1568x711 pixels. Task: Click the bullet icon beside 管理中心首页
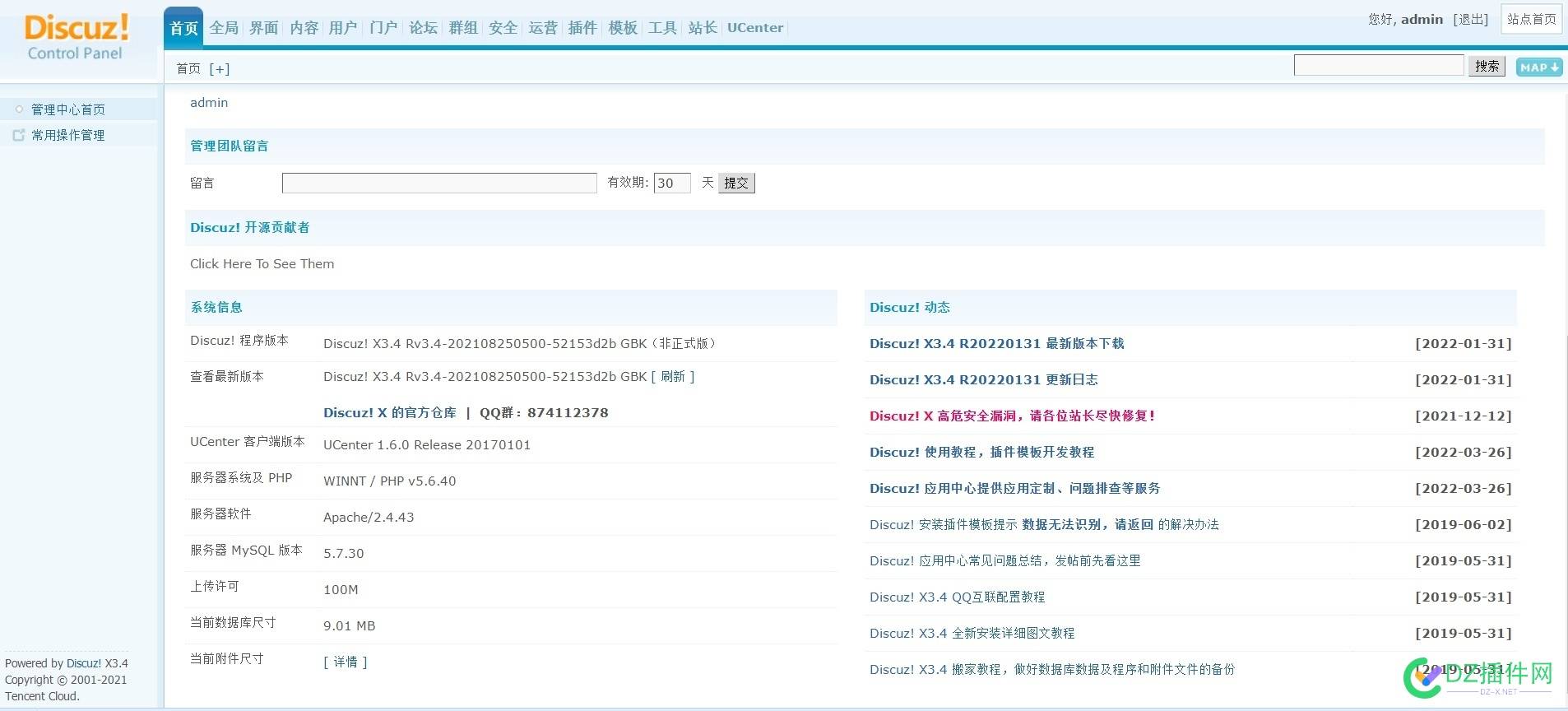click(x=19, y=109)
